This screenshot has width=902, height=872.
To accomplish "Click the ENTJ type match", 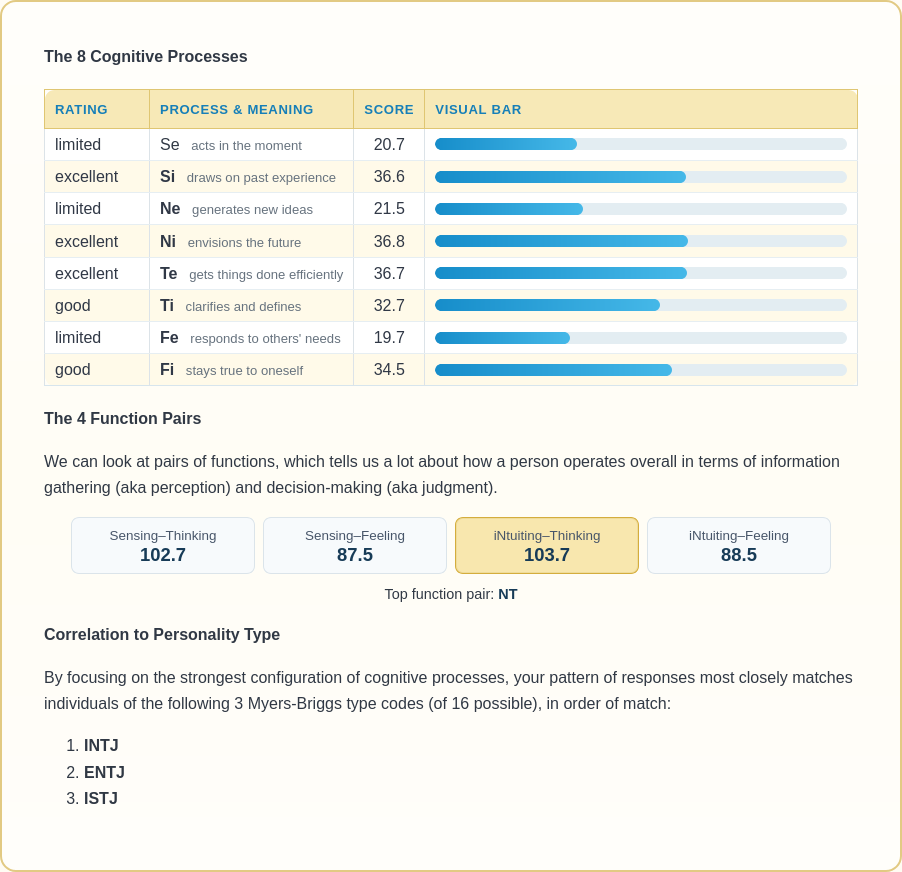I will coord(104,772).
